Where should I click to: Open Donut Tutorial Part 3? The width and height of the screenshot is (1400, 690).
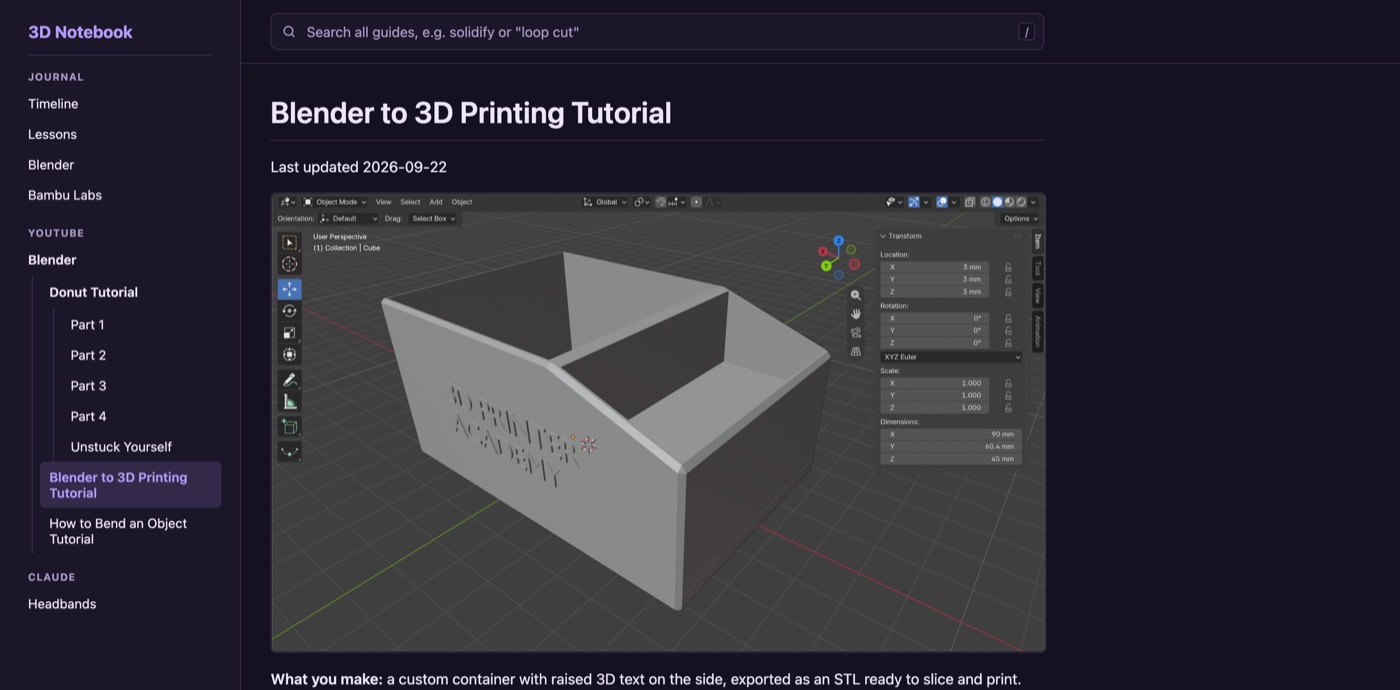point(88,386)
